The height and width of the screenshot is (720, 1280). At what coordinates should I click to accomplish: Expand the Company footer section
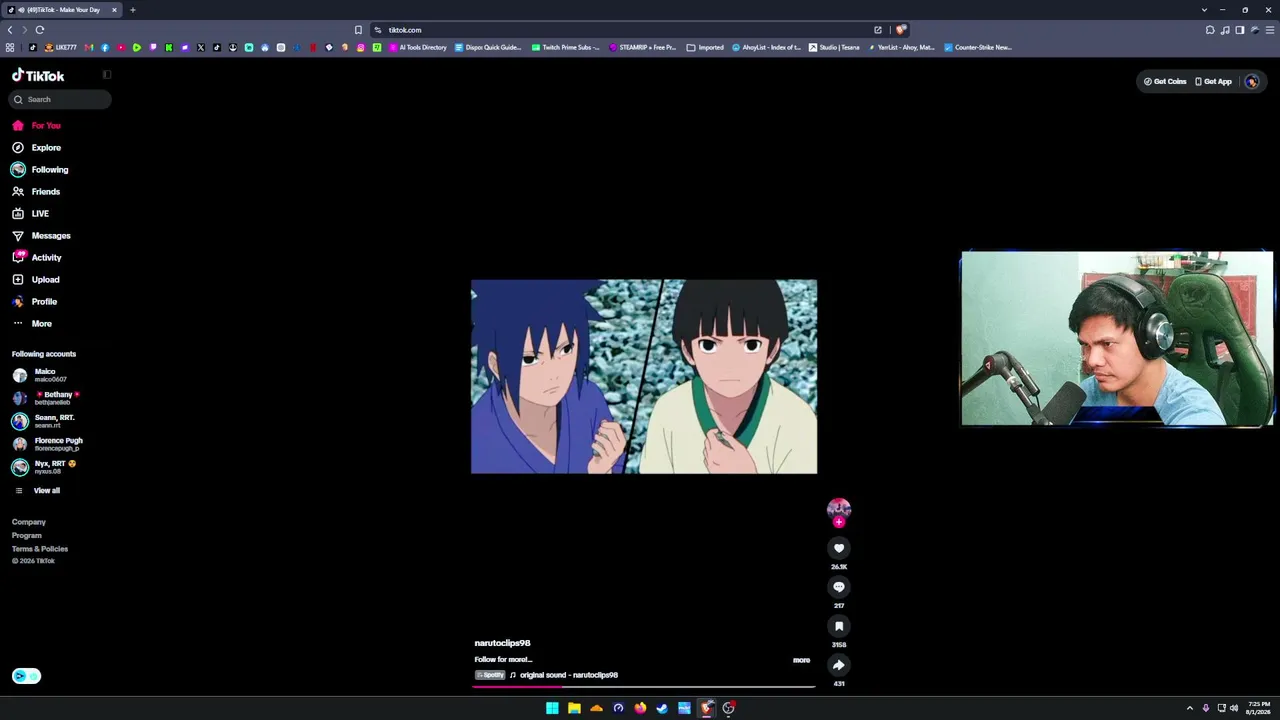29,522
